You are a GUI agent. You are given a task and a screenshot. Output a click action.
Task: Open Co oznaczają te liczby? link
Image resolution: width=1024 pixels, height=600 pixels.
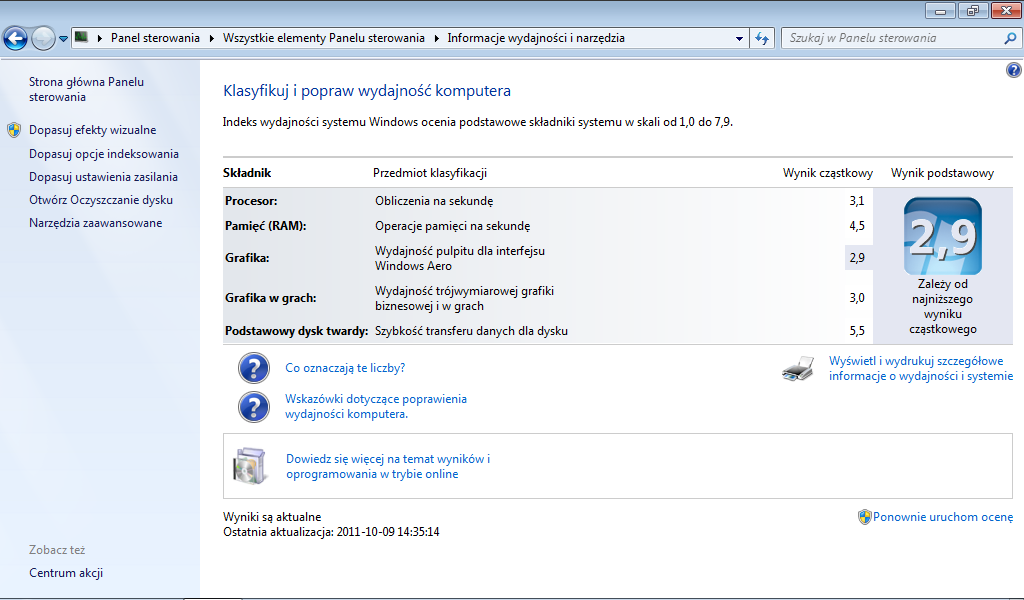coord(345,368)
